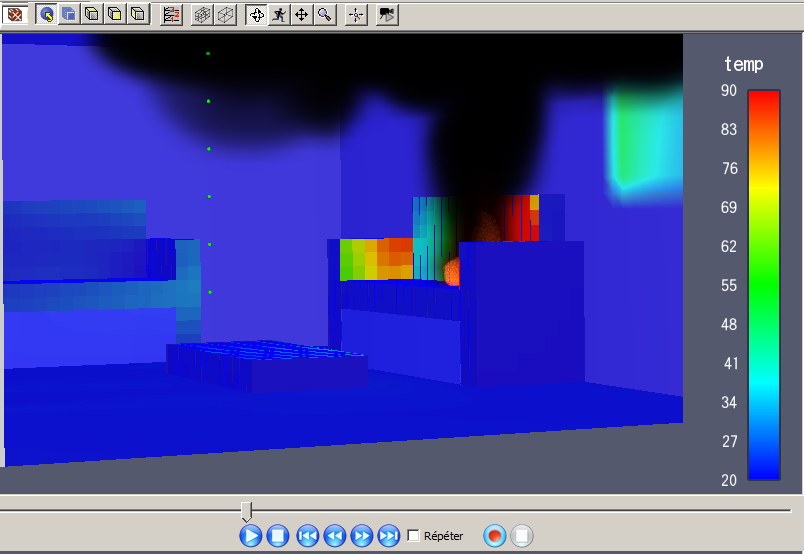Choose the cube with yellow front face view

tap(115, 14)
